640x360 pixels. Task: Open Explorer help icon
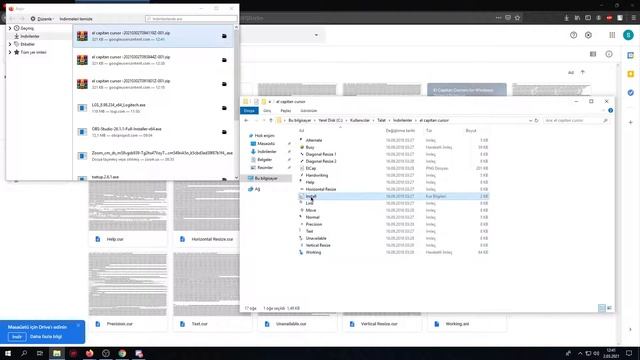(610, 111)
